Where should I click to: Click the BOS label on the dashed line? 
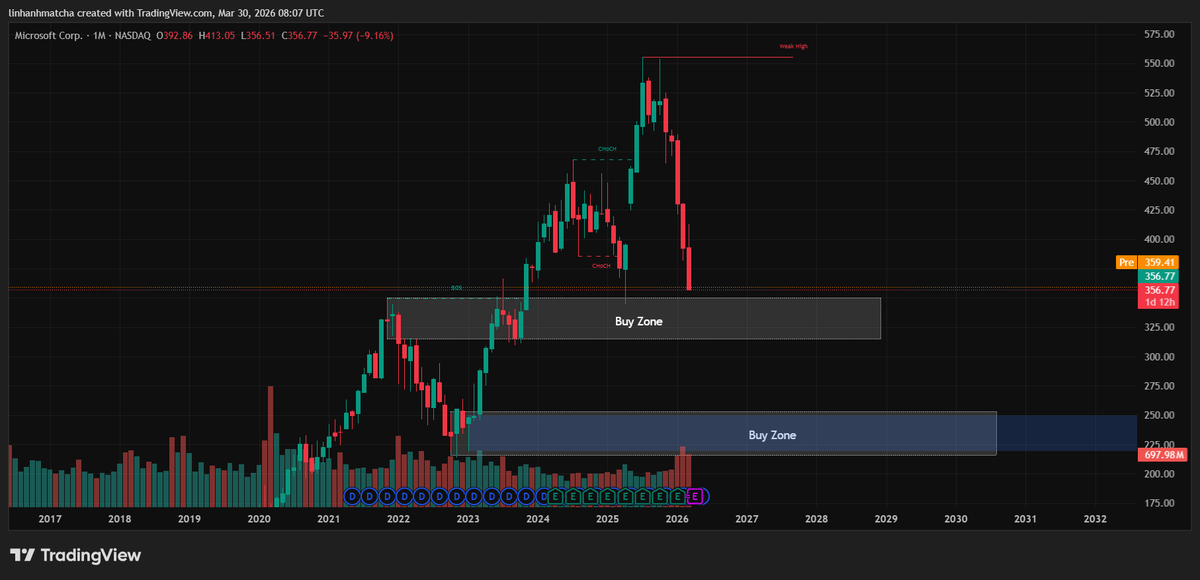tap(456, 289)
